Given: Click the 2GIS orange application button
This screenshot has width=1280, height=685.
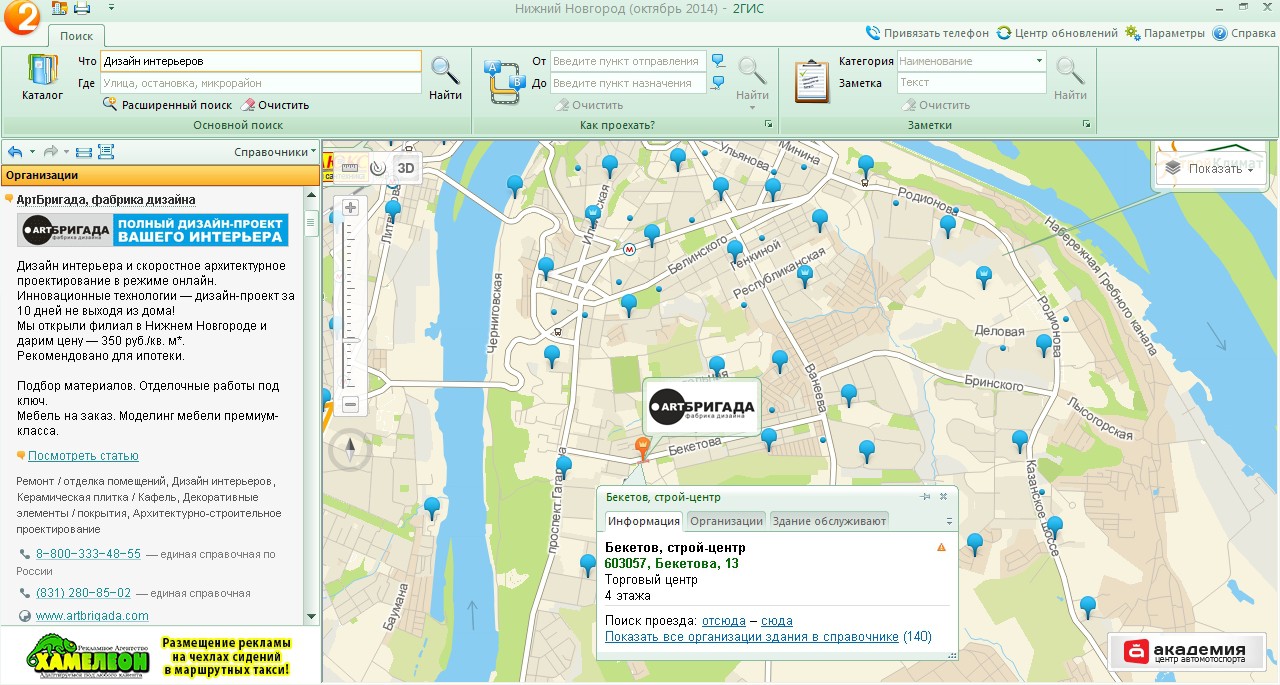Looking at the screenshot, I should point(21,18).
